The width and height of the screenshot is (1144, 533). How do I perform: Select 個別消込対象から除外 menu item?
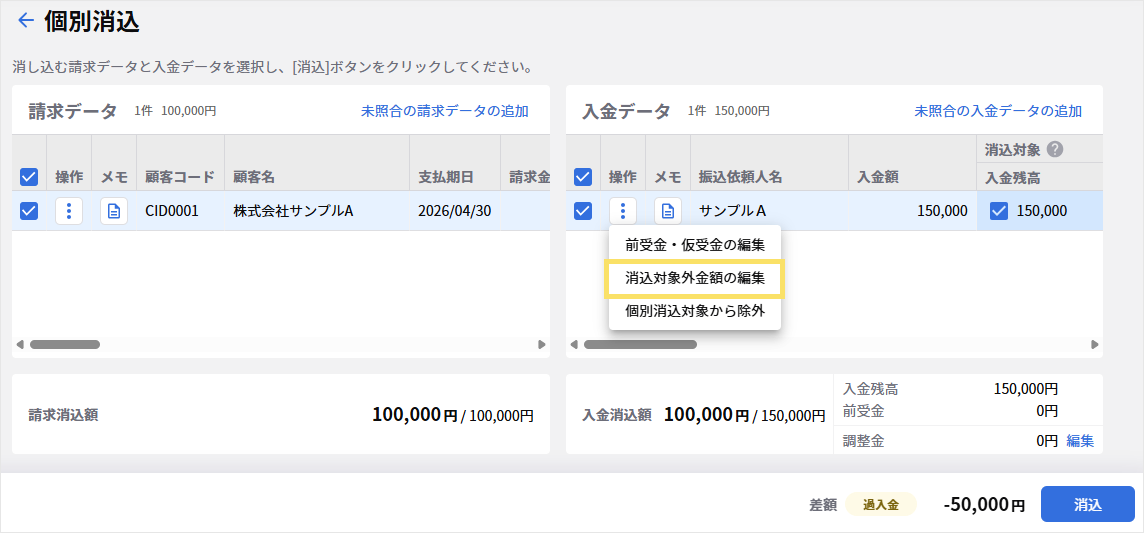(695, 311)
